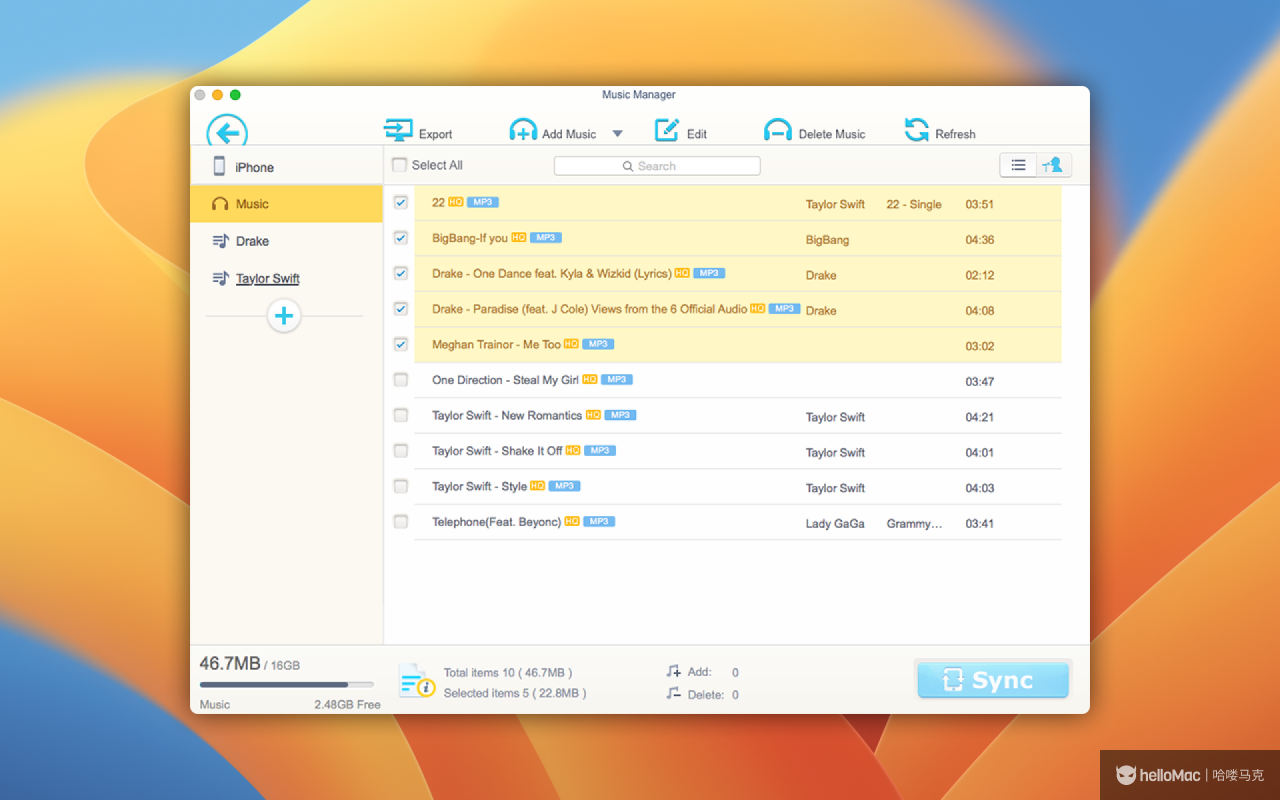Click Total items 10 ( 46.7MB ) text
Screen dimensions: 1280x800
click(x=508, y=672)
